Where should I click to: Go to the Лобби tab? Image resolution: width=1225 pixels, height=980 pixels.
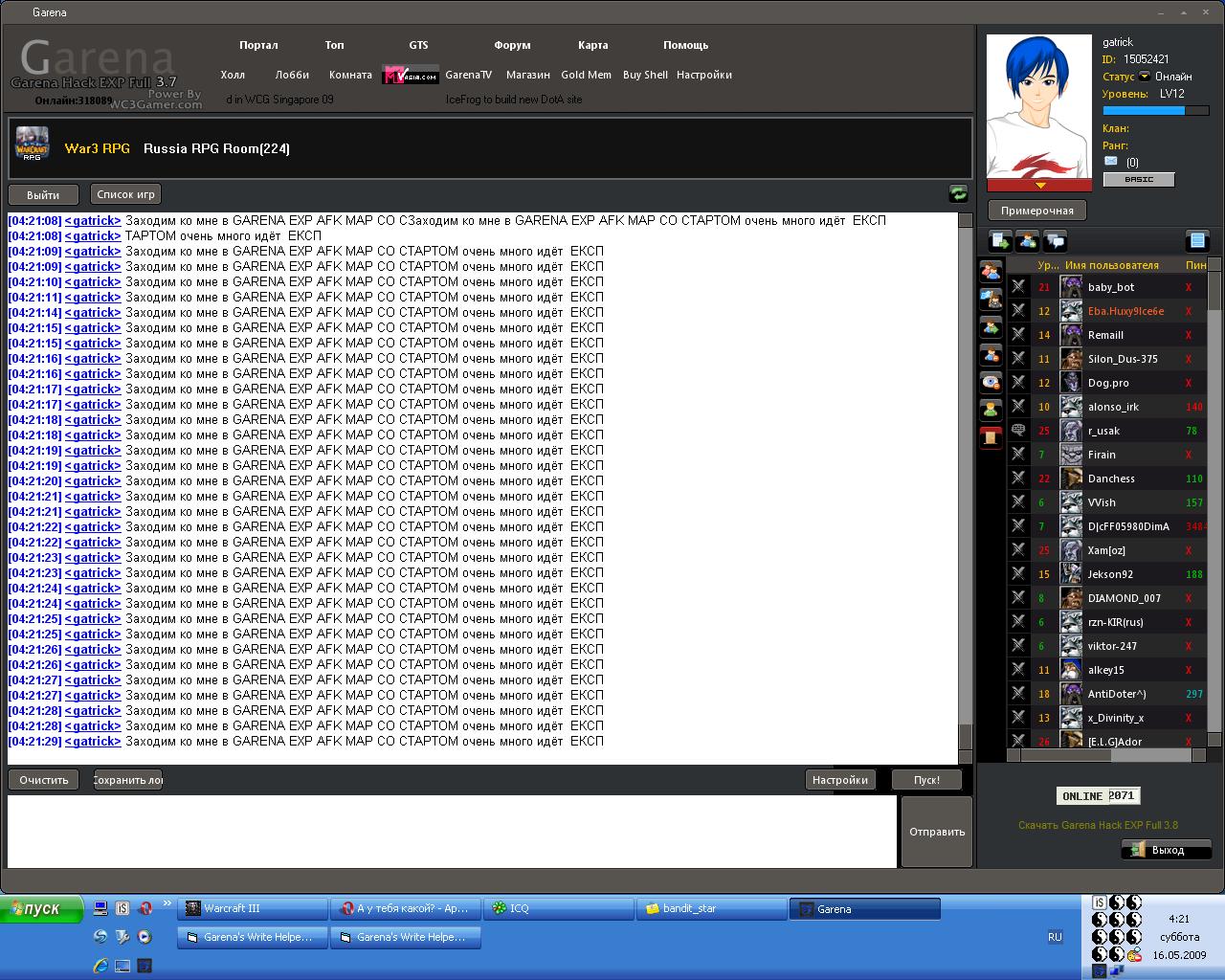[292, 75]
